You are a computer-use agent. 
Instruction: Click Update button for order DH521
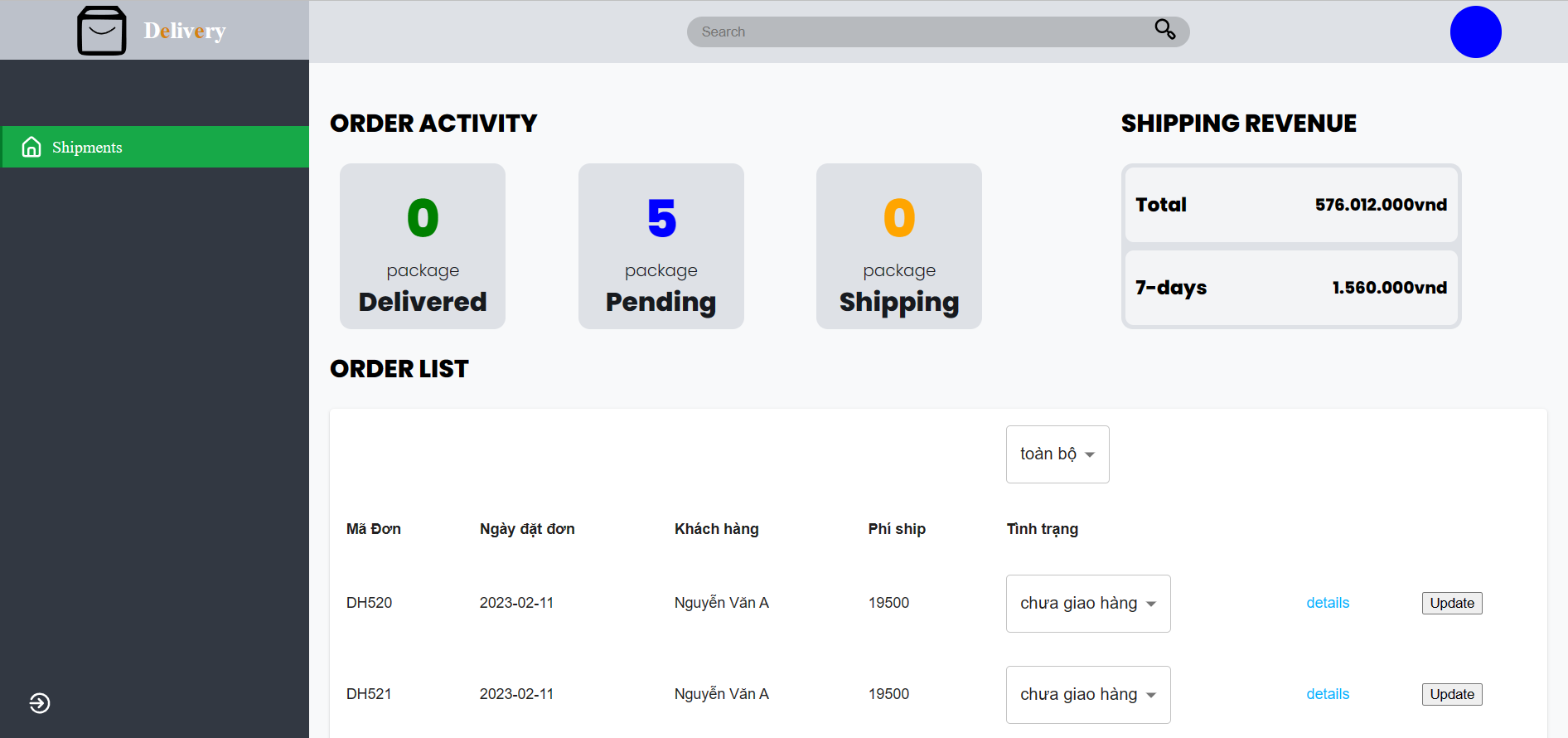click(1452, 694)
